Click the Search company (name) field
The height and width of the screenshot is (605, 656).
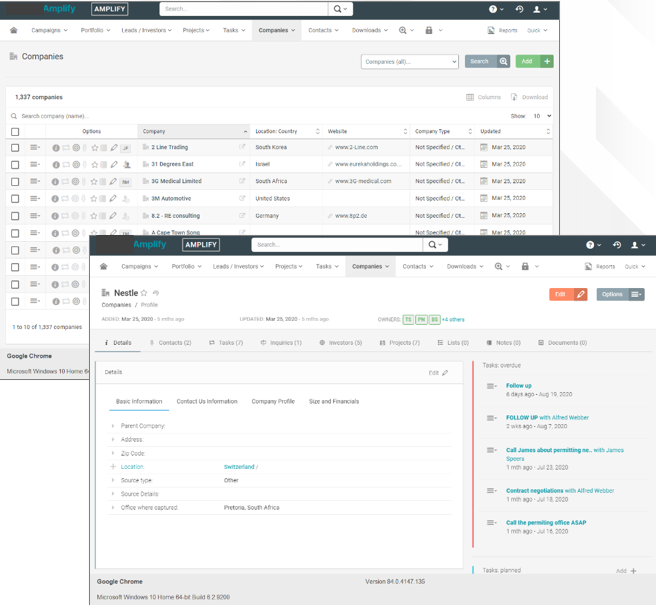55,116
